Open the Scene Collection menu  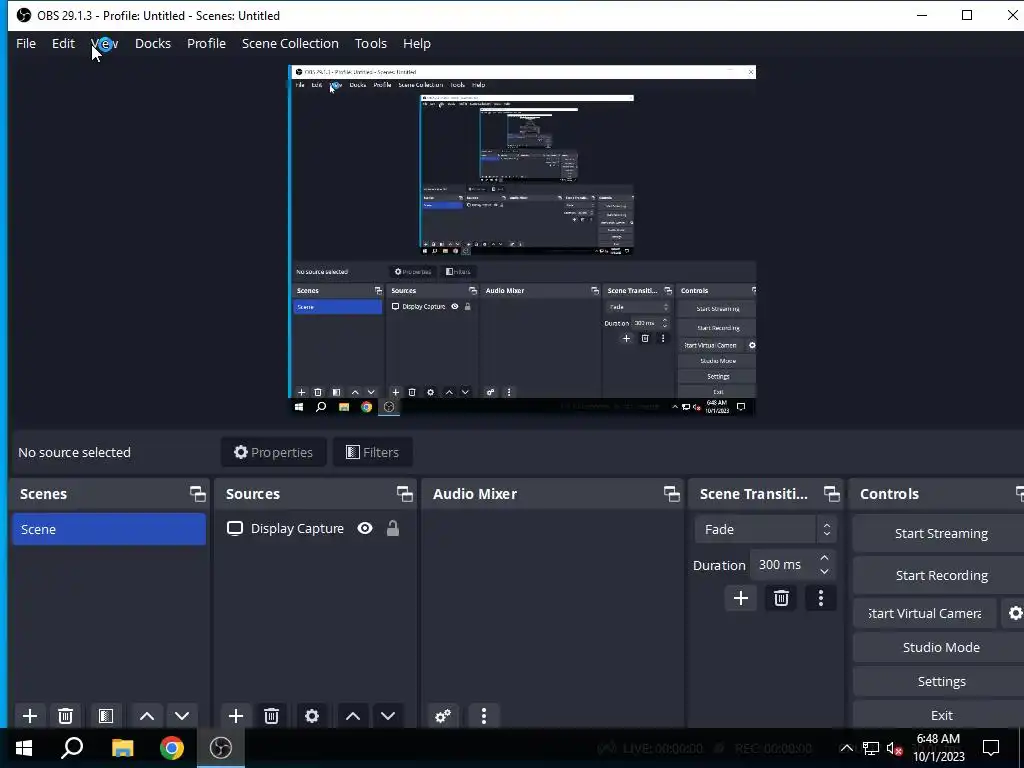(x=290, y=43)
